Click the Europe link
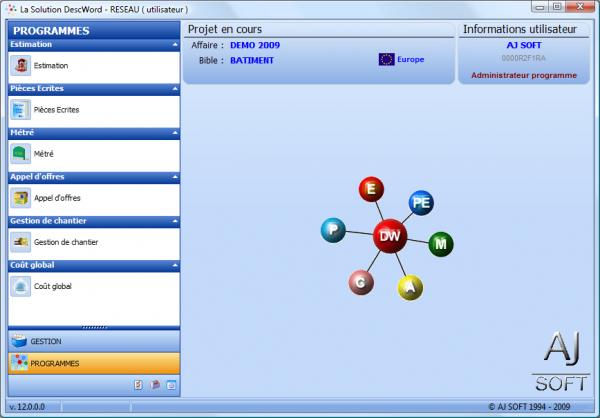This screenshot has height=418, width=600. click(x=411, y=59)
